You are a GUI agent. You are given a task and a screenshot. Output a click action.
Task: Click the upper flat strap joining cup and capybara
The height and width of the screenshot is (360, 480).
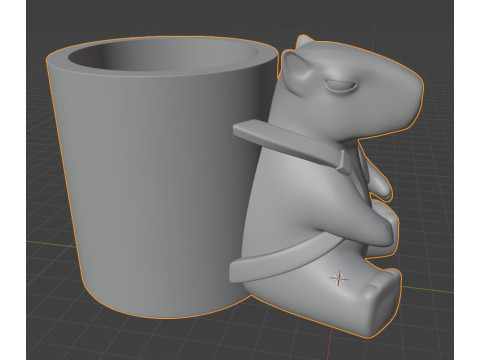pos(293,145)
